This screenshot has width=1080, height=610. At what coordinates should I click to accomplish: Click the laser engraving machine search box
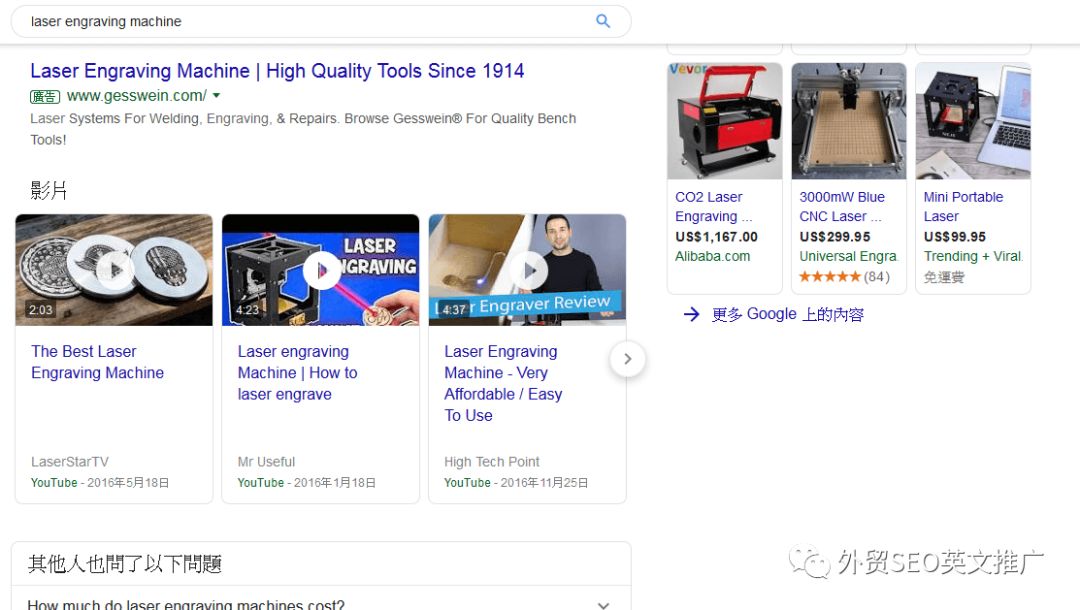point(300,21)
